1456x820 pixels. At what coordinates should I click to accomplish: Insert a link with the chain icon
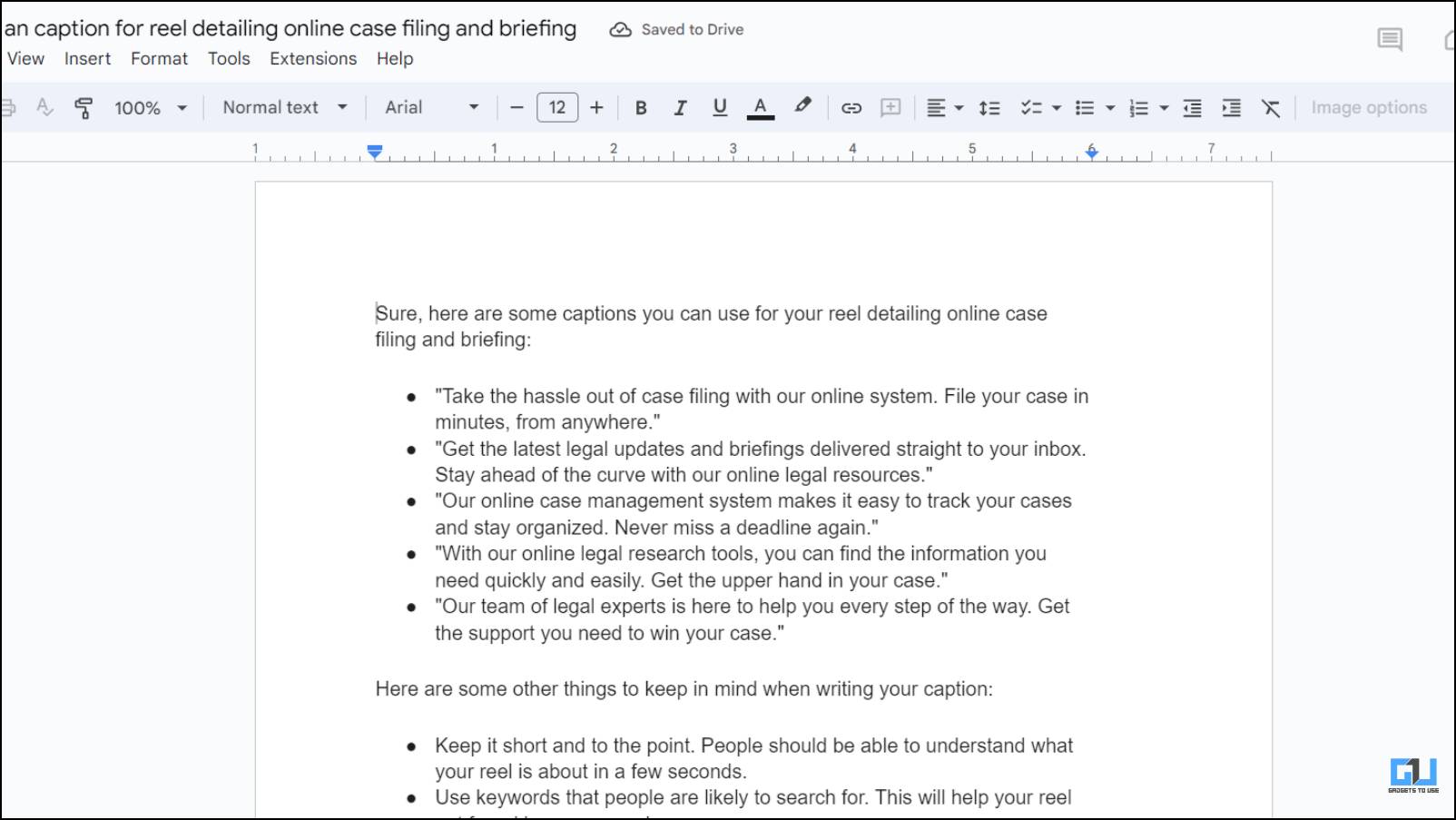tap(851, 108)
